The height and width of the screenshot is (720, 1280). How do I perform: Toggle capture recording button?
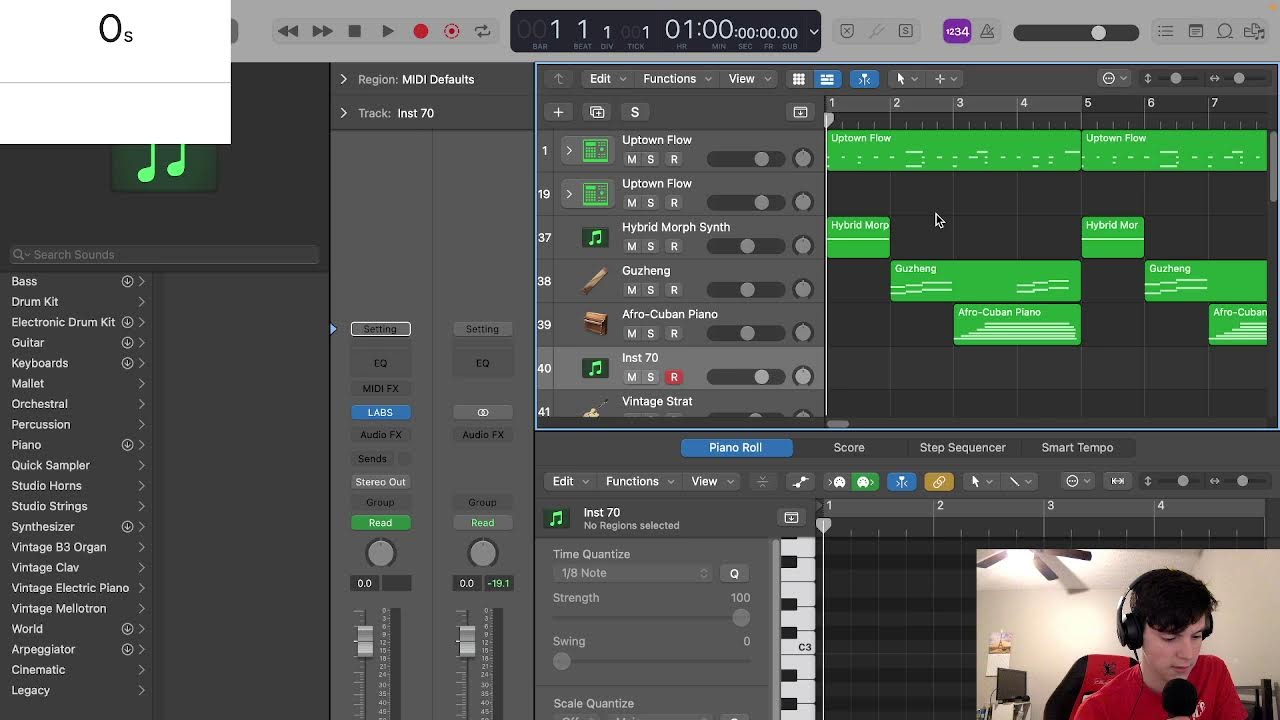pyautogui.click(x=452, y=32)
